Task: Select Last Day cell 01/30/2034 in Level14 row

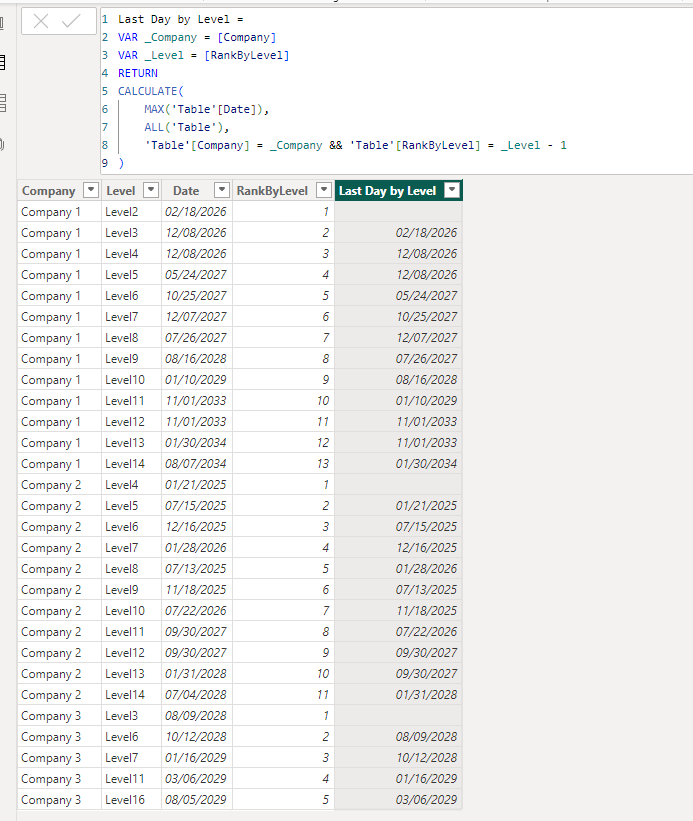Action: pos(399,463)
